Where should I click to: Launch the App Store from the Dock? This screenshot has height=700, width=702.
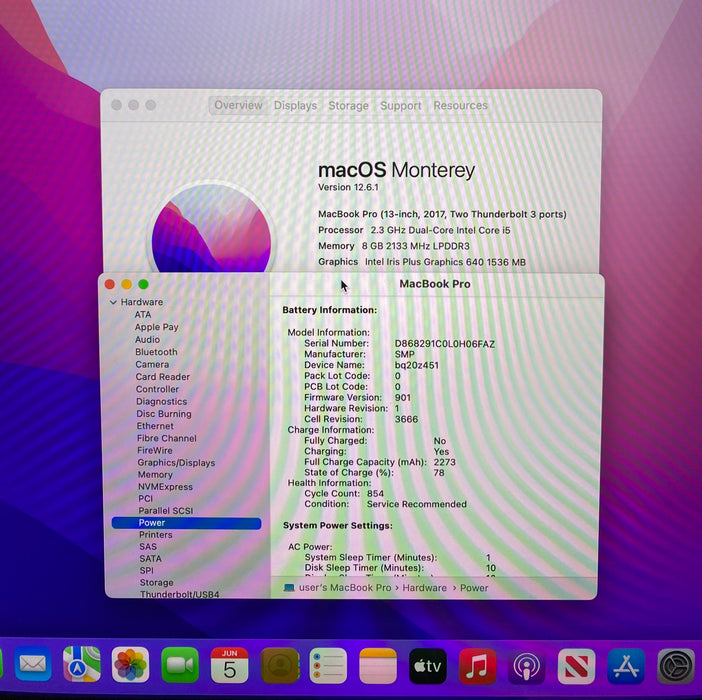tap(626, 667)
